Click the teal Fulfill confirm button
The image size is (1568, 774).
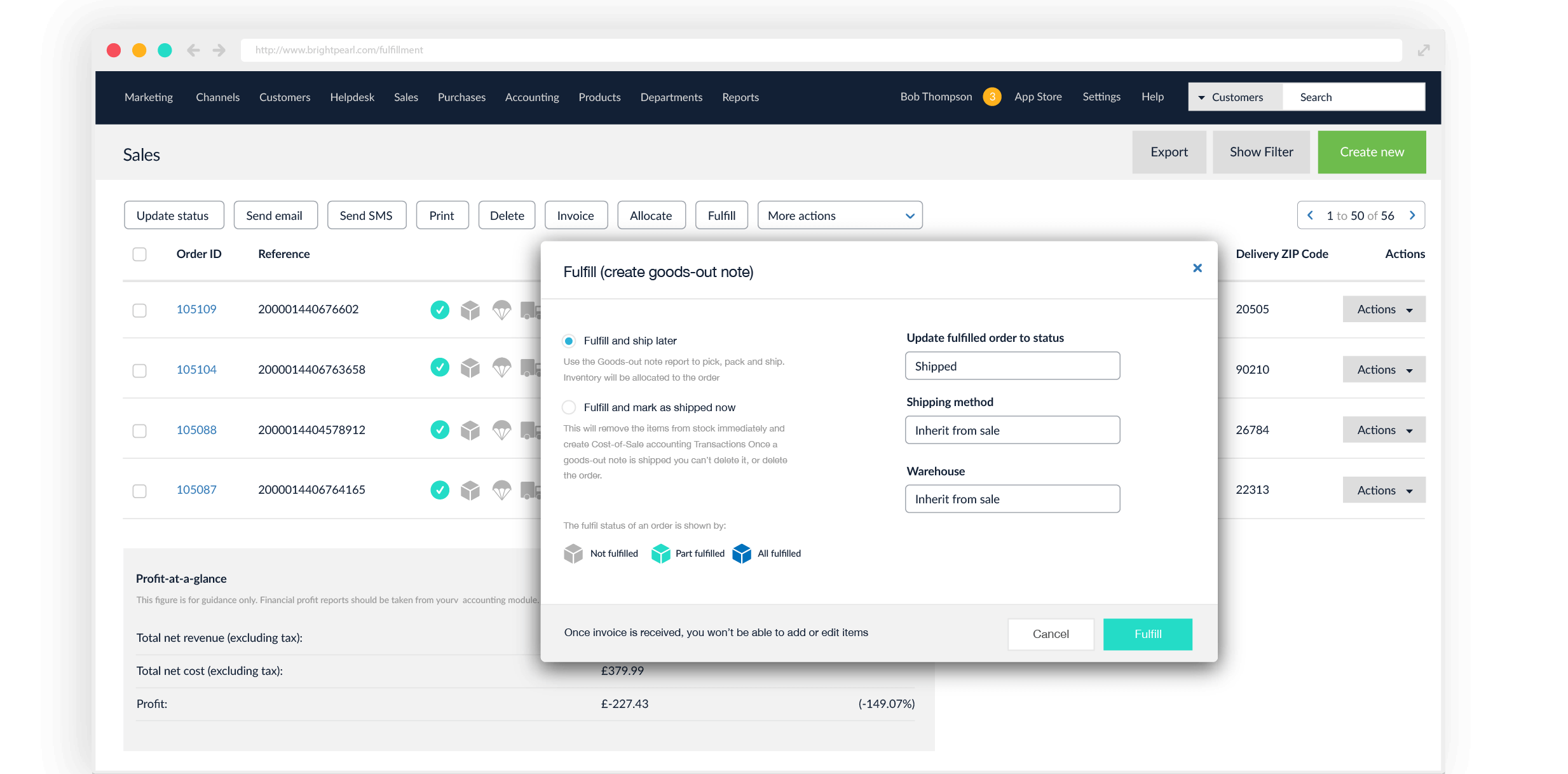coord(1148,634)
